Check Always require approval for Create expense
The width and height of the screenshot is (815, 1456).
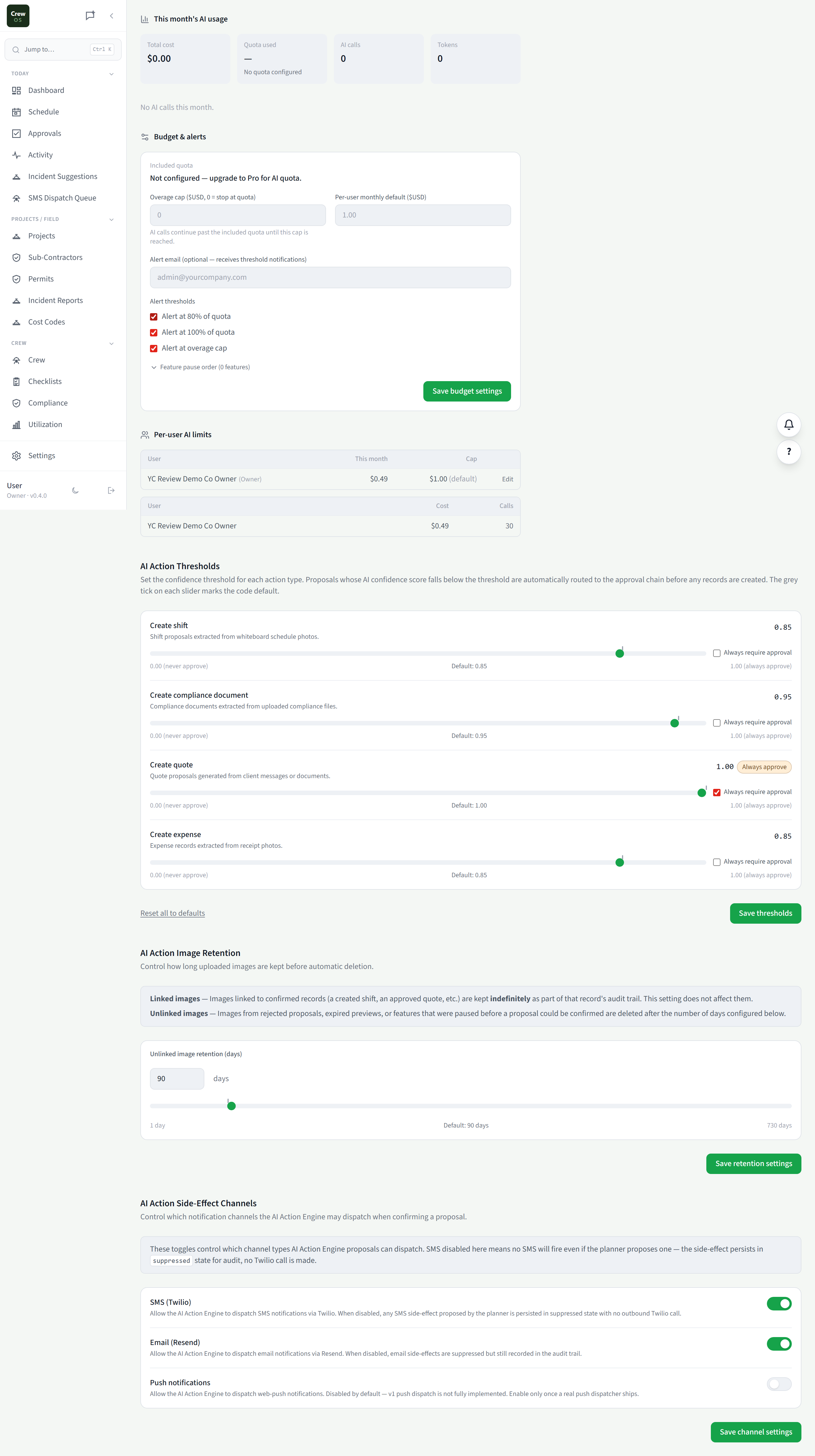(716, 862)
